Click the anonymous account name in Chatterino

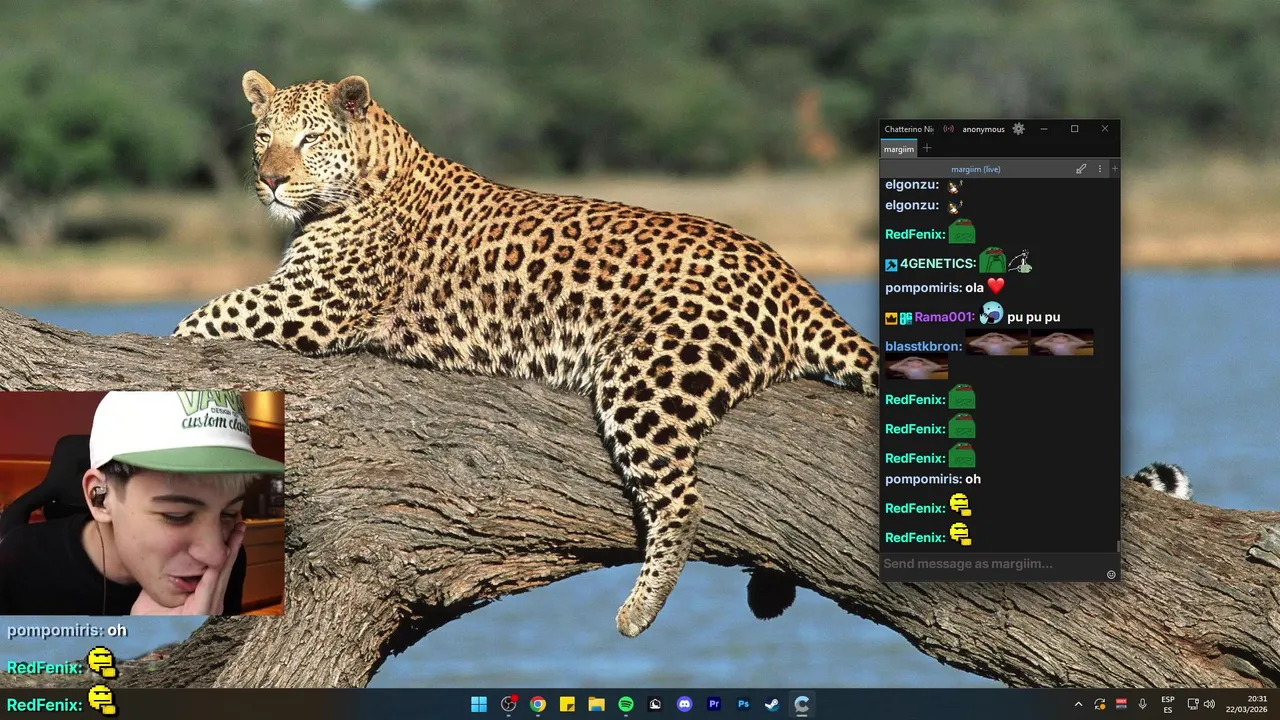(x=983, y=129)
